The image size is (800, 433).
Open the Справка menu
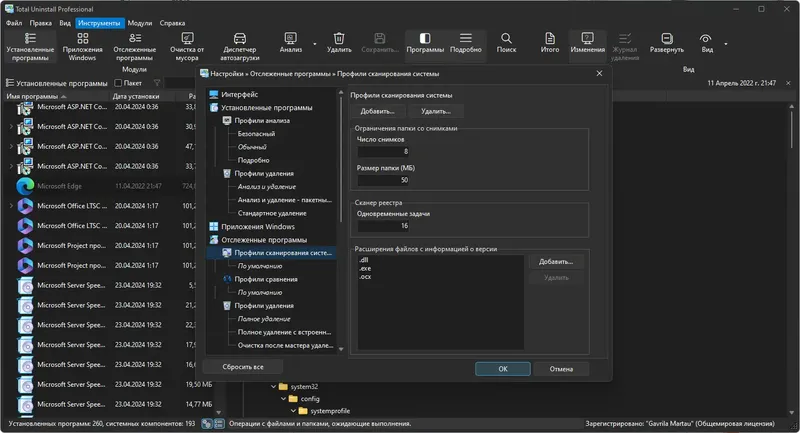(x=172, y=23)
